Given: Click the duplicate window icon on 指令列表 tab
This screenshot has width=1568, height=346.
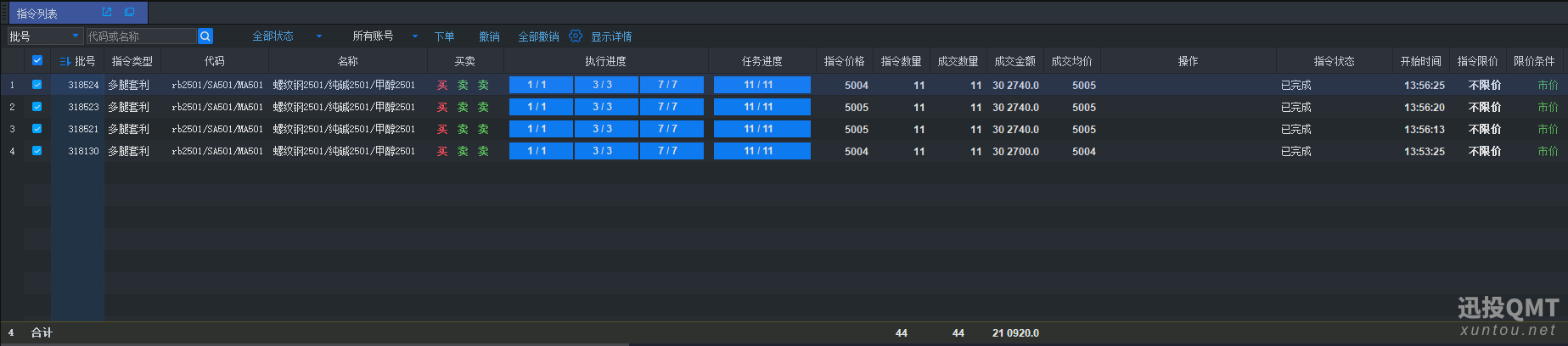Looking at the screenshot, I should (x=130, y=12).
